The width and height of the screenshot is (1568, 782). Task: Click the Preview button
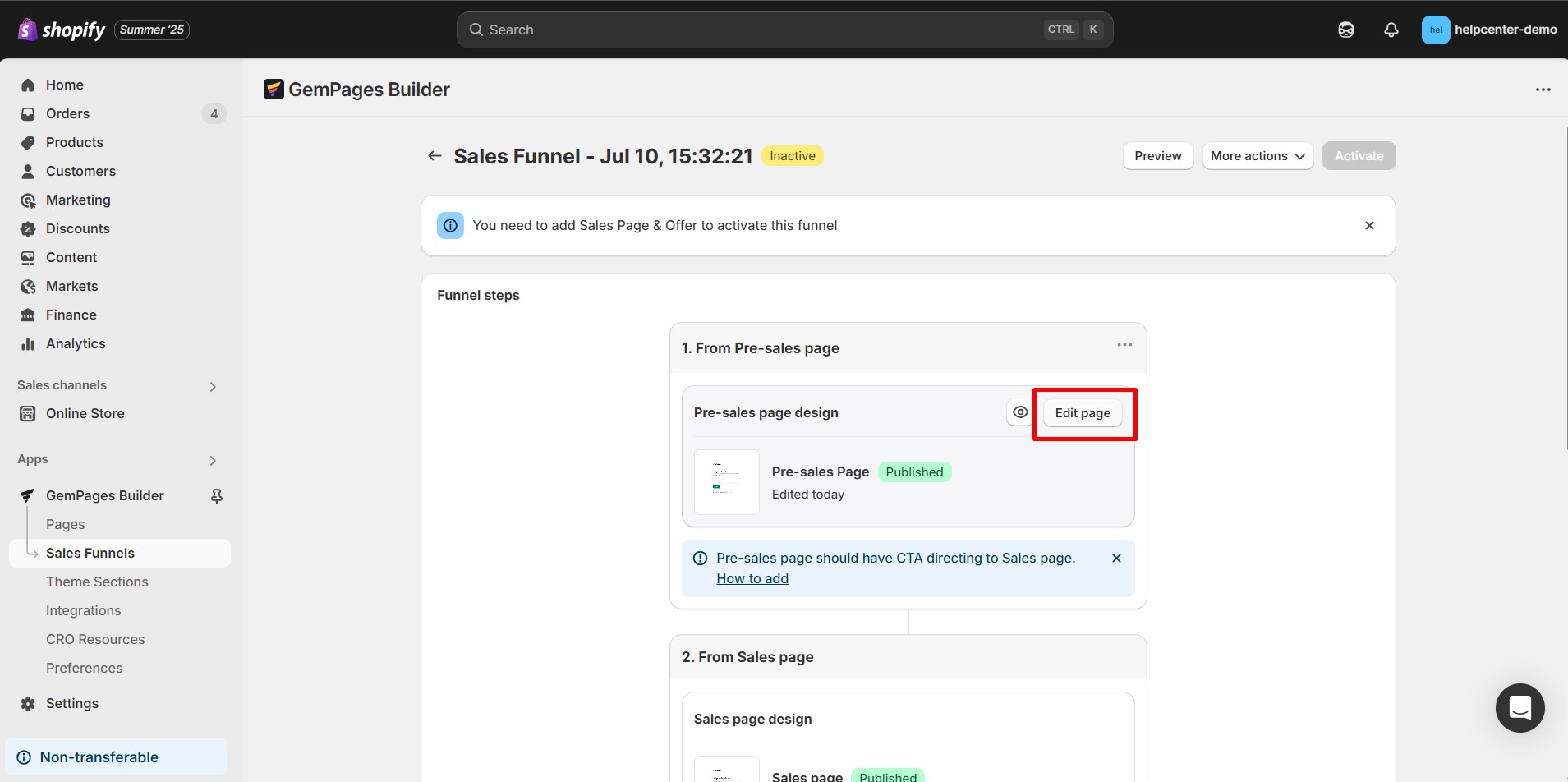(1157, 156)
